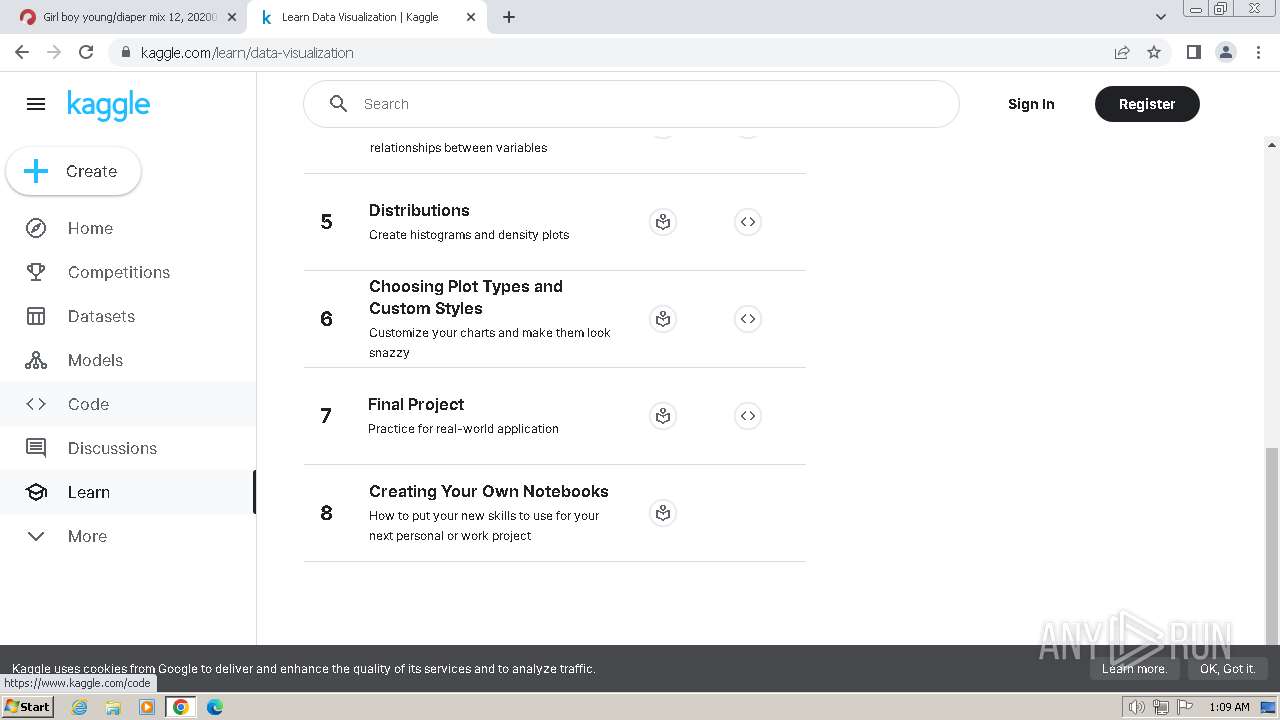Image resolution: width=1280 pixels, height=720 pixels.
Task: Click the share page icon in the address bar
Action: [1122, 52]
